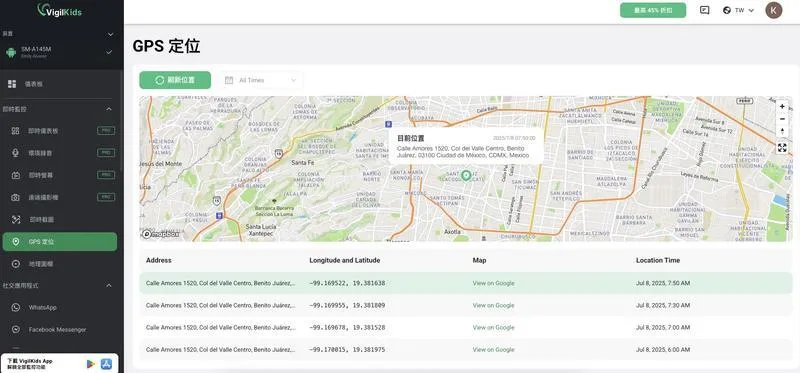Click the live dashboard icon
Viewport: 800px width, 373px height.
[x=16, y=131]
